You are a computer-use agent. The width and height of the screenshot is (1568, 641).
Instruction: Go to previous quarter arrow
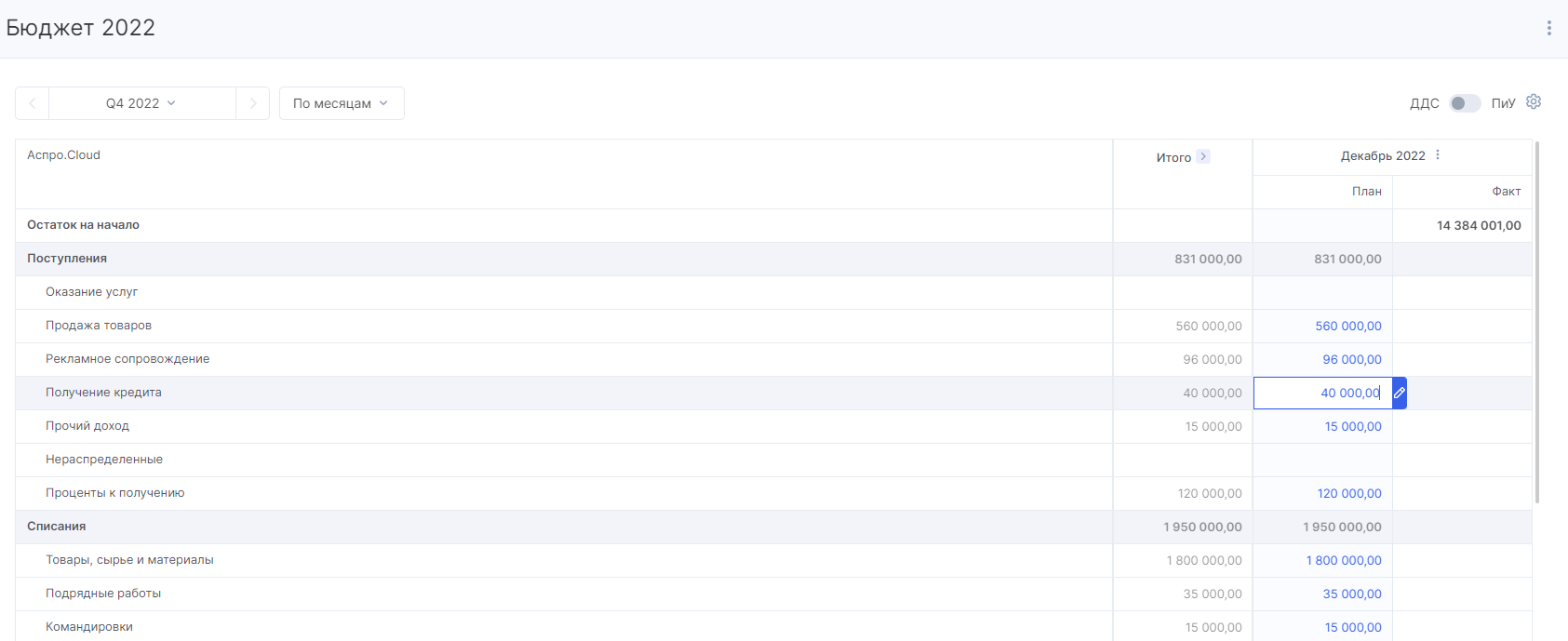(x=33, y=103)
